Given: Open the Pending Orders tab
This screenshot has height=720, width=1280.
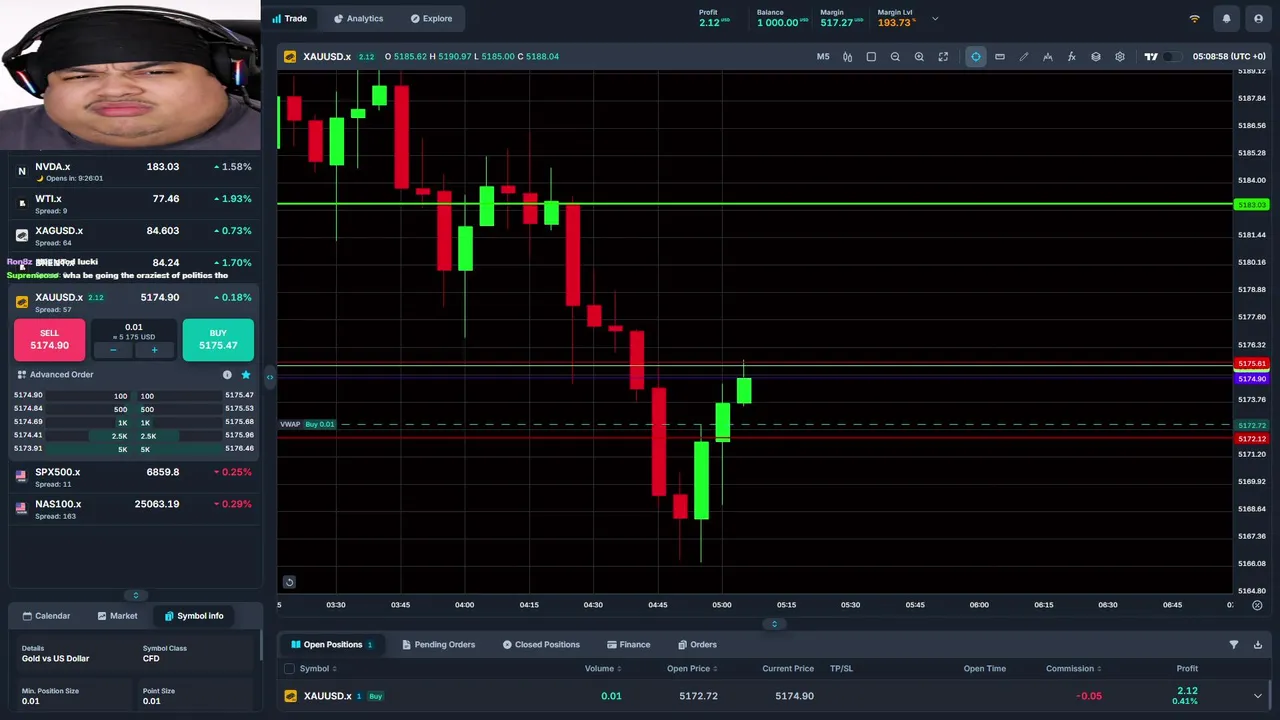Looking at the screenshot, I should (438, 645).
